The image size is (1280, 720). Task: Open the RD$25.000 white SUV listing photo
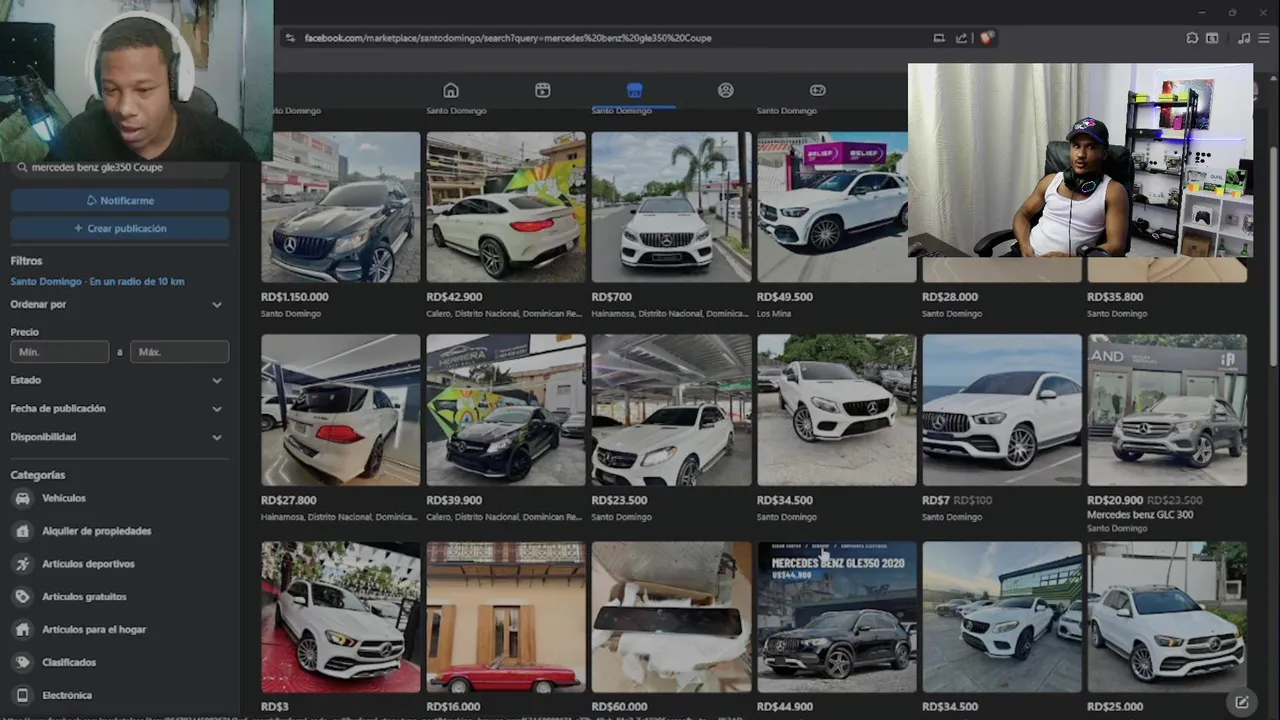pyautogui.click(x=1167, y=617)
